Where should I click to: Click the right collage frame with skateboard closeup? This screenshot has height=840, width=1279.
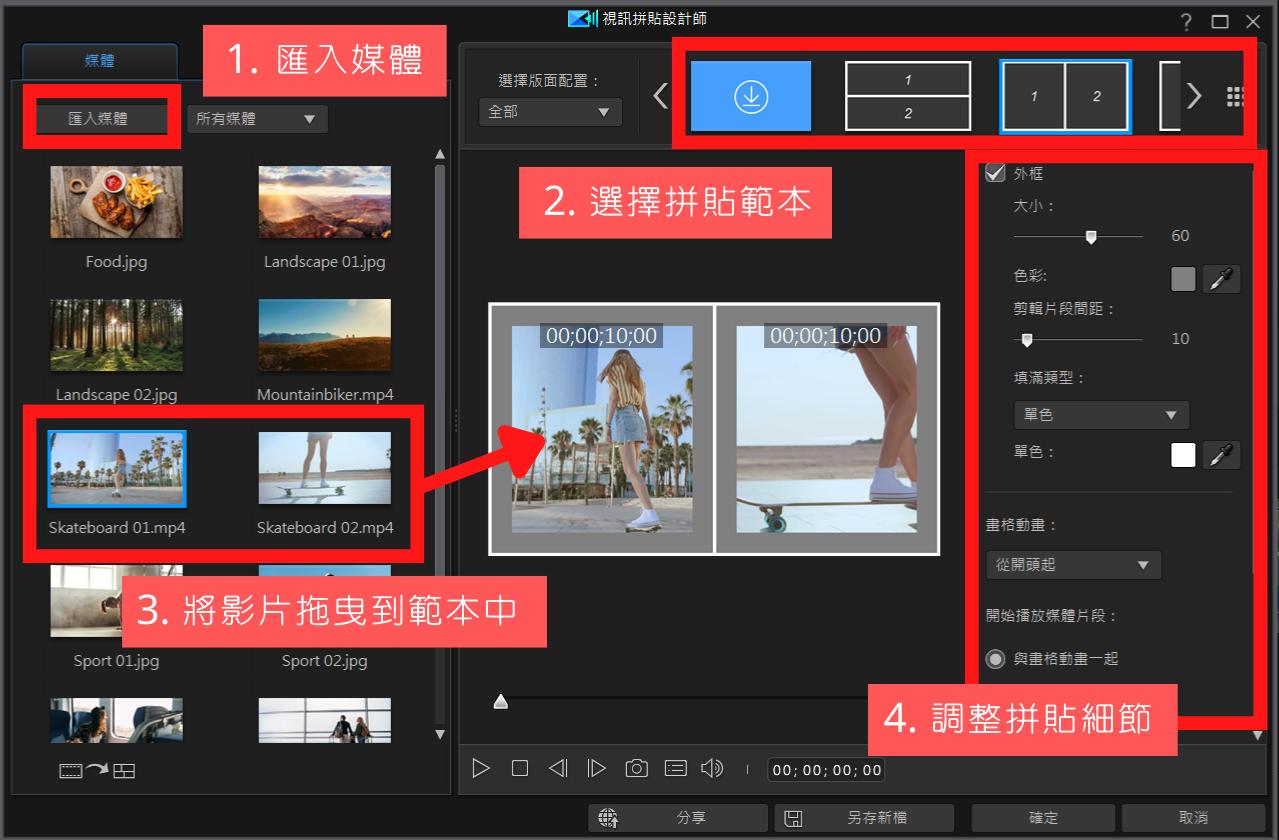827,429
